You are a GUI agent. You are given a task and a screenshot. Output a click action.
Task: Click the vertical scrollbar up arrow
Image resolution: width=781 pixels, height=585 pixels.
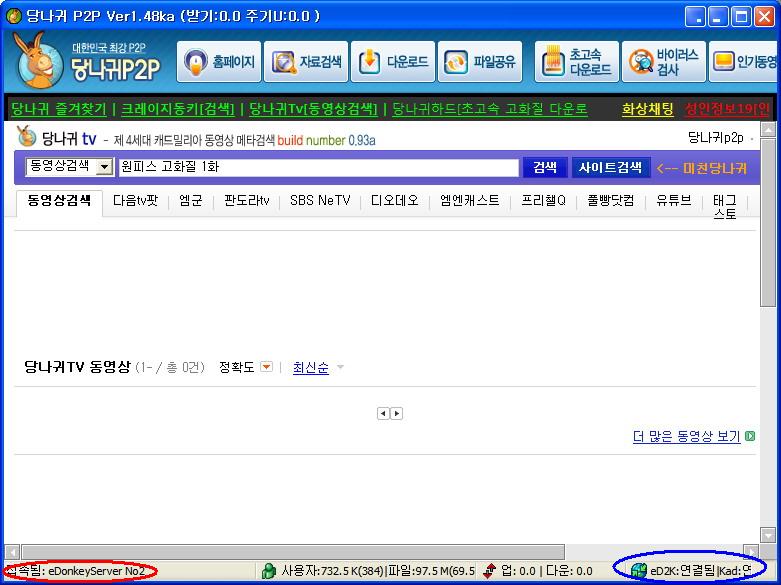click(768, 130)
